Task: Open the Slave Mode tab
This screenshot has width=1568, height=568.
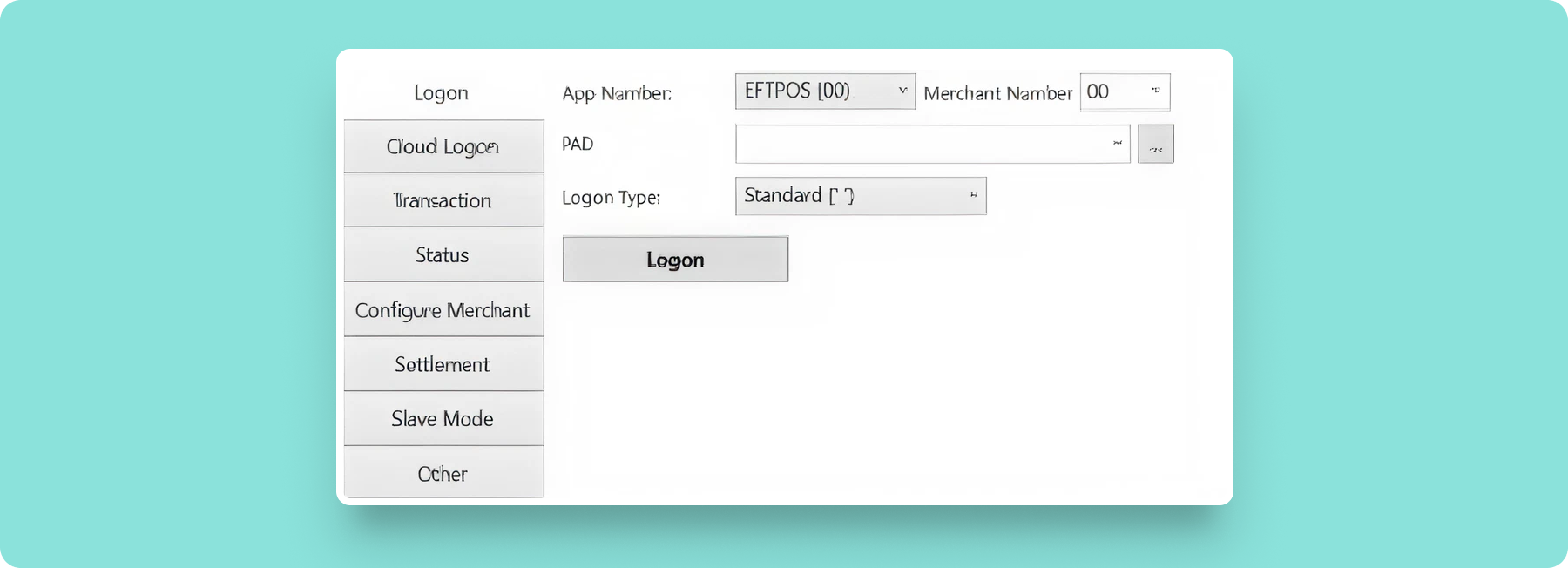Action: tap(443, 419)
